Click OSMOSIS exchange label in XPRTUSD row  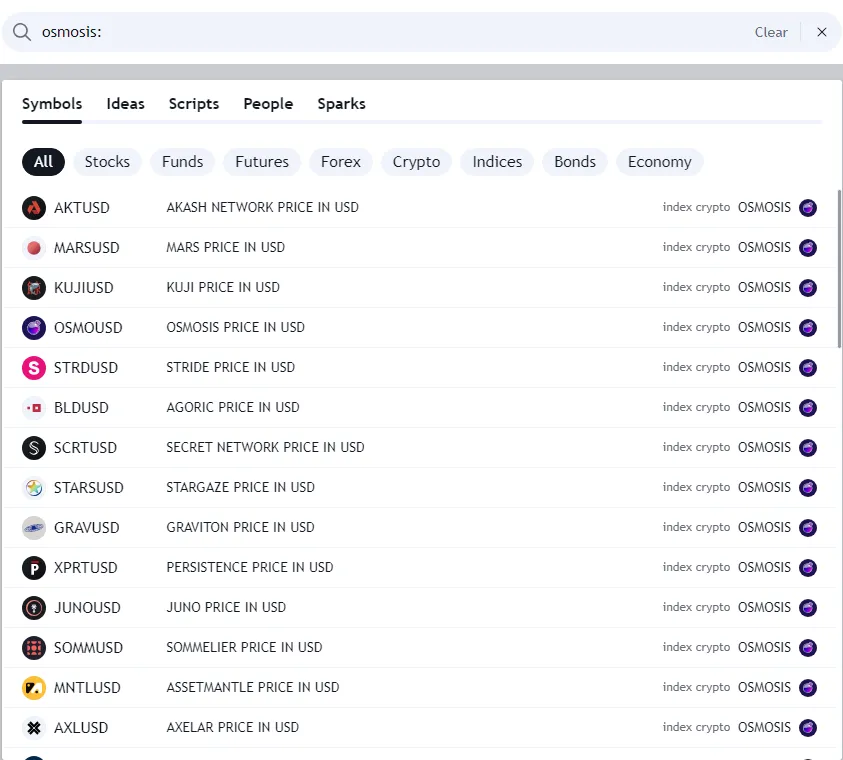[764, 568]
